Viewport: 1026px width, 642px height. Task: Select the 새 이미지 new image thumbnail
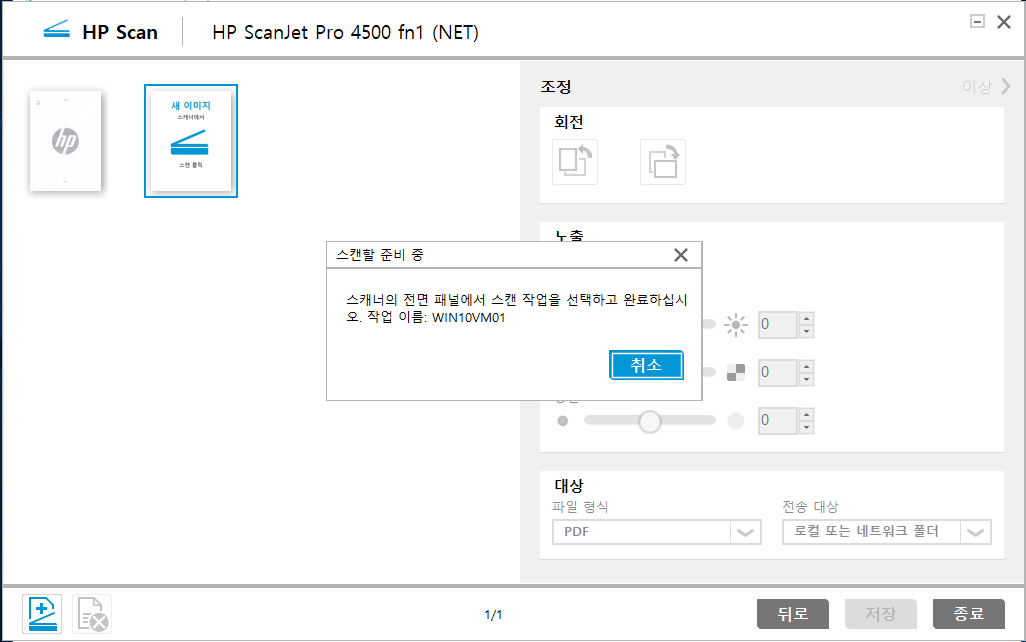(x=191, y=141)
